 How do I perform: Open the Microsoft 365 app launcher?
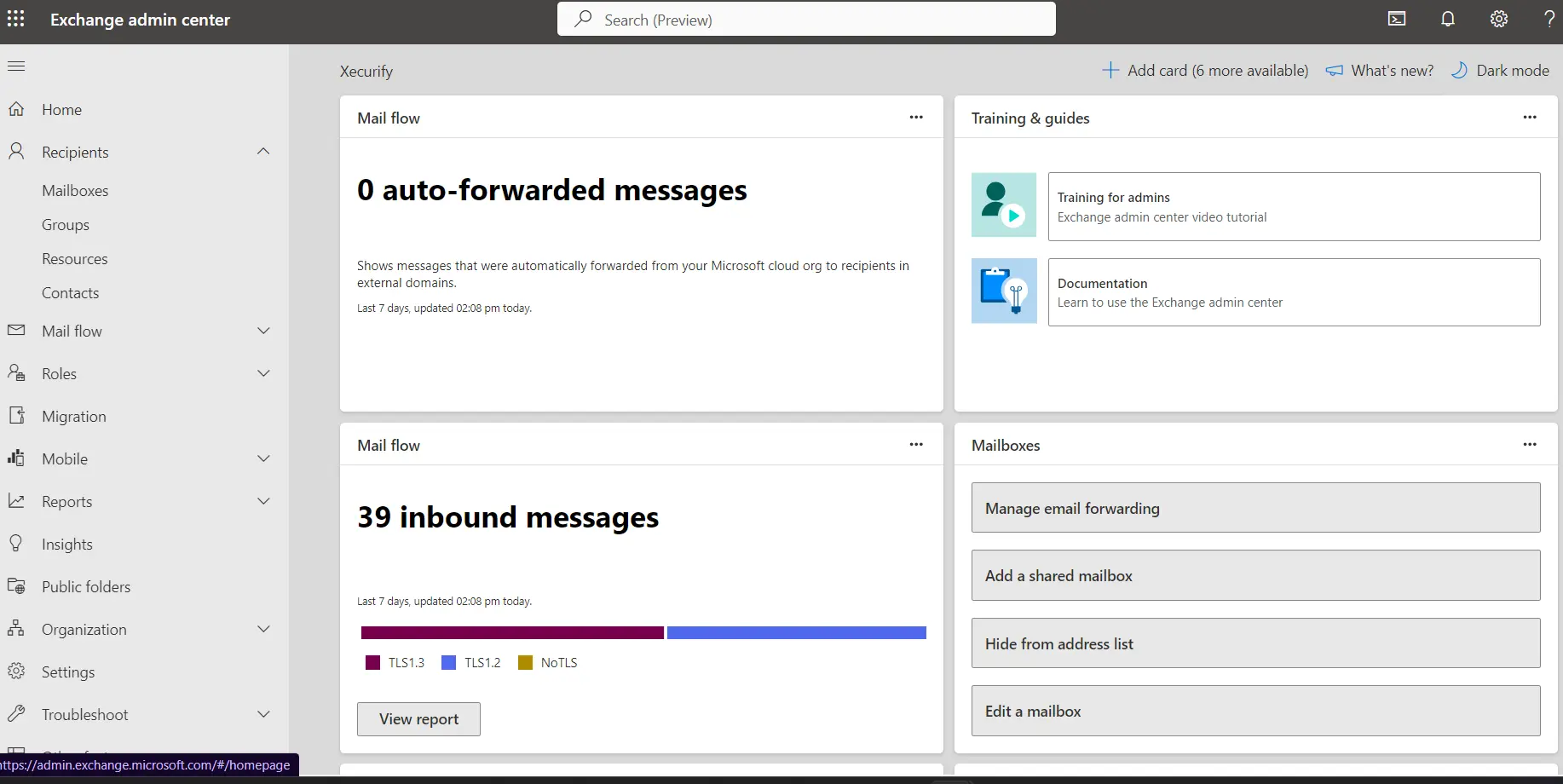pyautogui.click(x=16, y=19)
